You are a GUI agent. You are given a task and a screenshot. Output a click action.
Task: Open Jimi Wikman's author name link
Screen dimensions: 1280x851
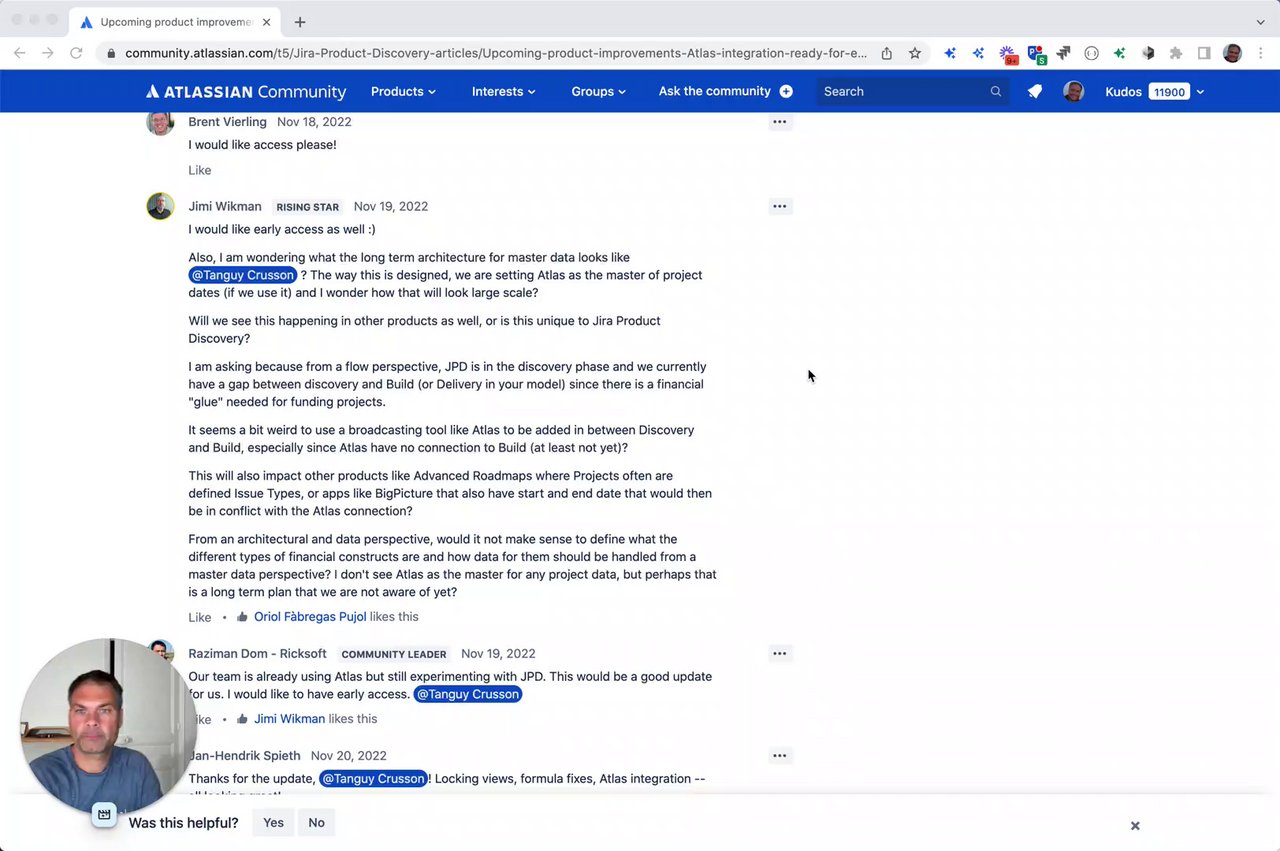[x=225, y=206]
